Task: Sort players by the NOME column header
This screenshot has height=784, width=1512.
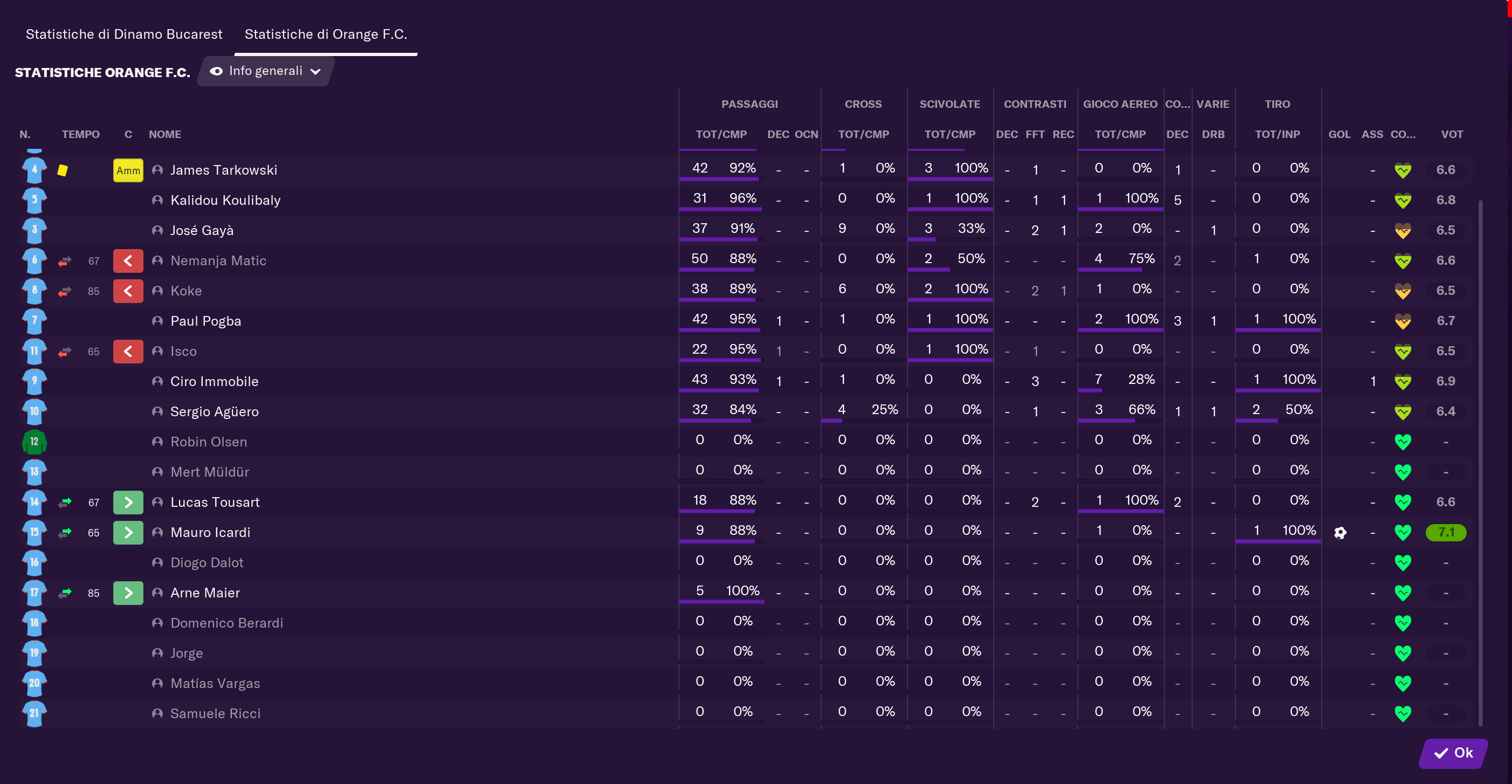Action: pos(164,134)
